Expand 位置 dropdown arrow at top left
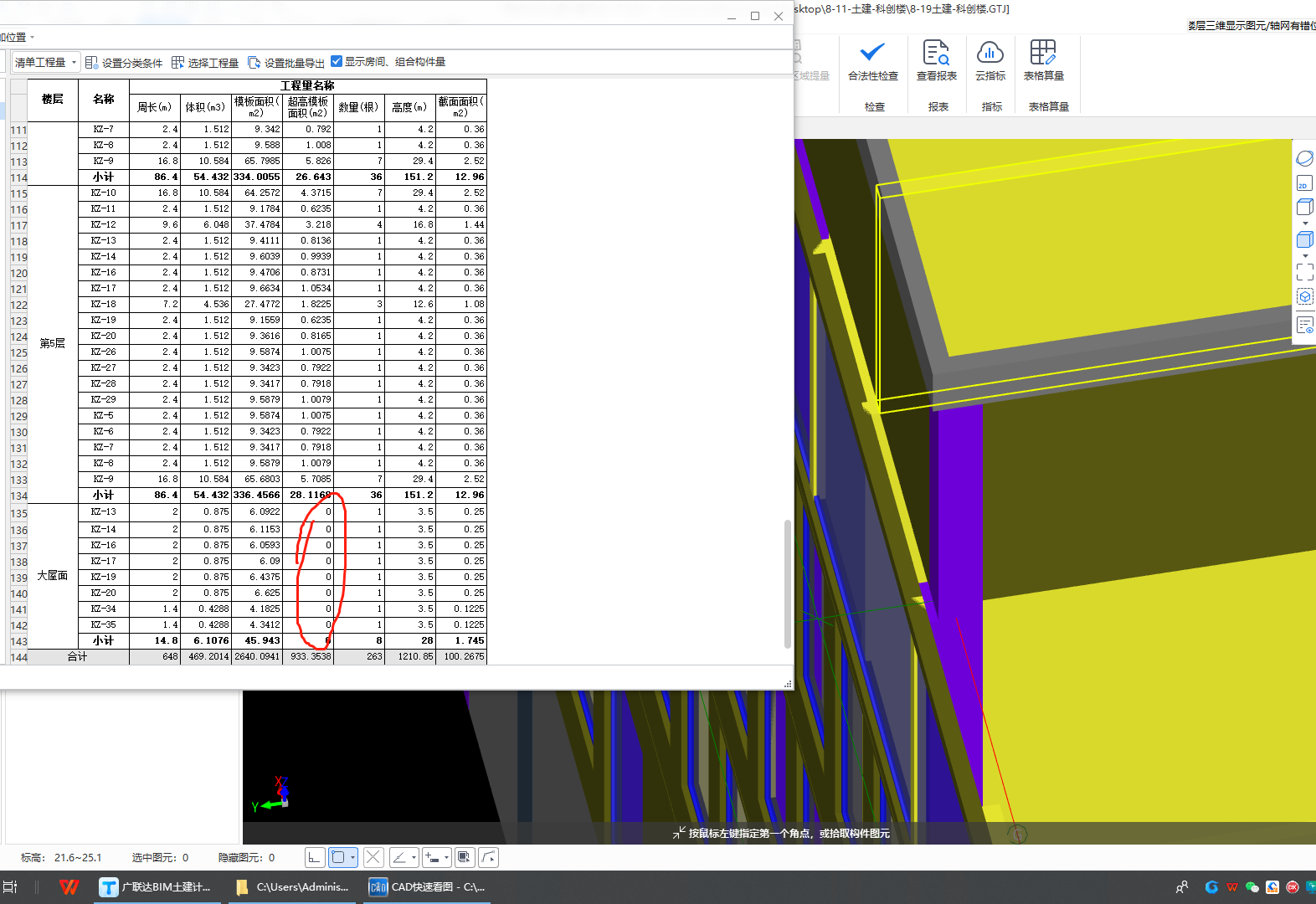The height and width of the screenshot is (904, 1316). click(32, 38)
